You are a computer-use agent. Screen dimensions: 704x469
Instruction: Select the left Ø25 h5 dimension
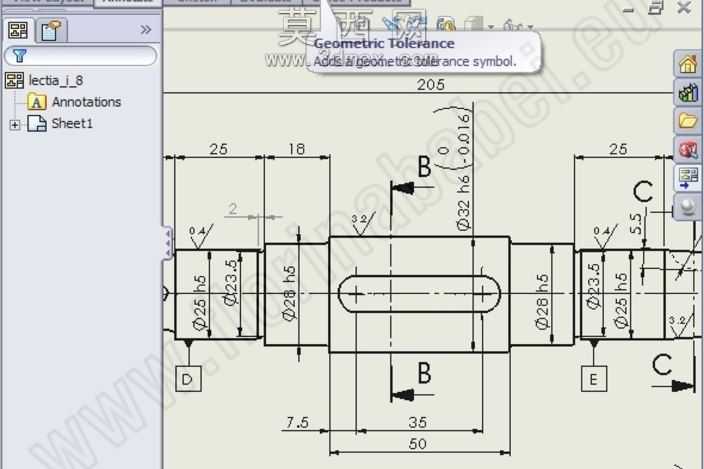(x=200, y=302)
